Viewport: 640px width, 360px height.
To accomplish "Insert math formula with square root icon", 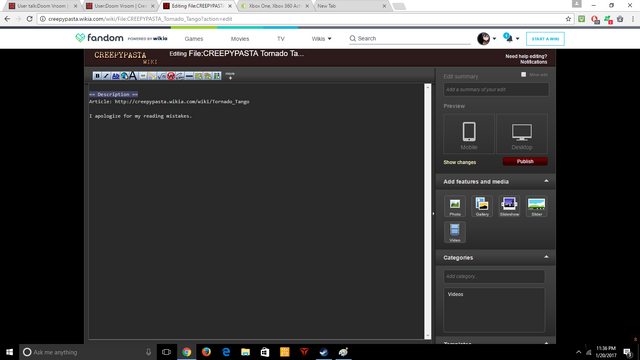I will tap(161, 76).
